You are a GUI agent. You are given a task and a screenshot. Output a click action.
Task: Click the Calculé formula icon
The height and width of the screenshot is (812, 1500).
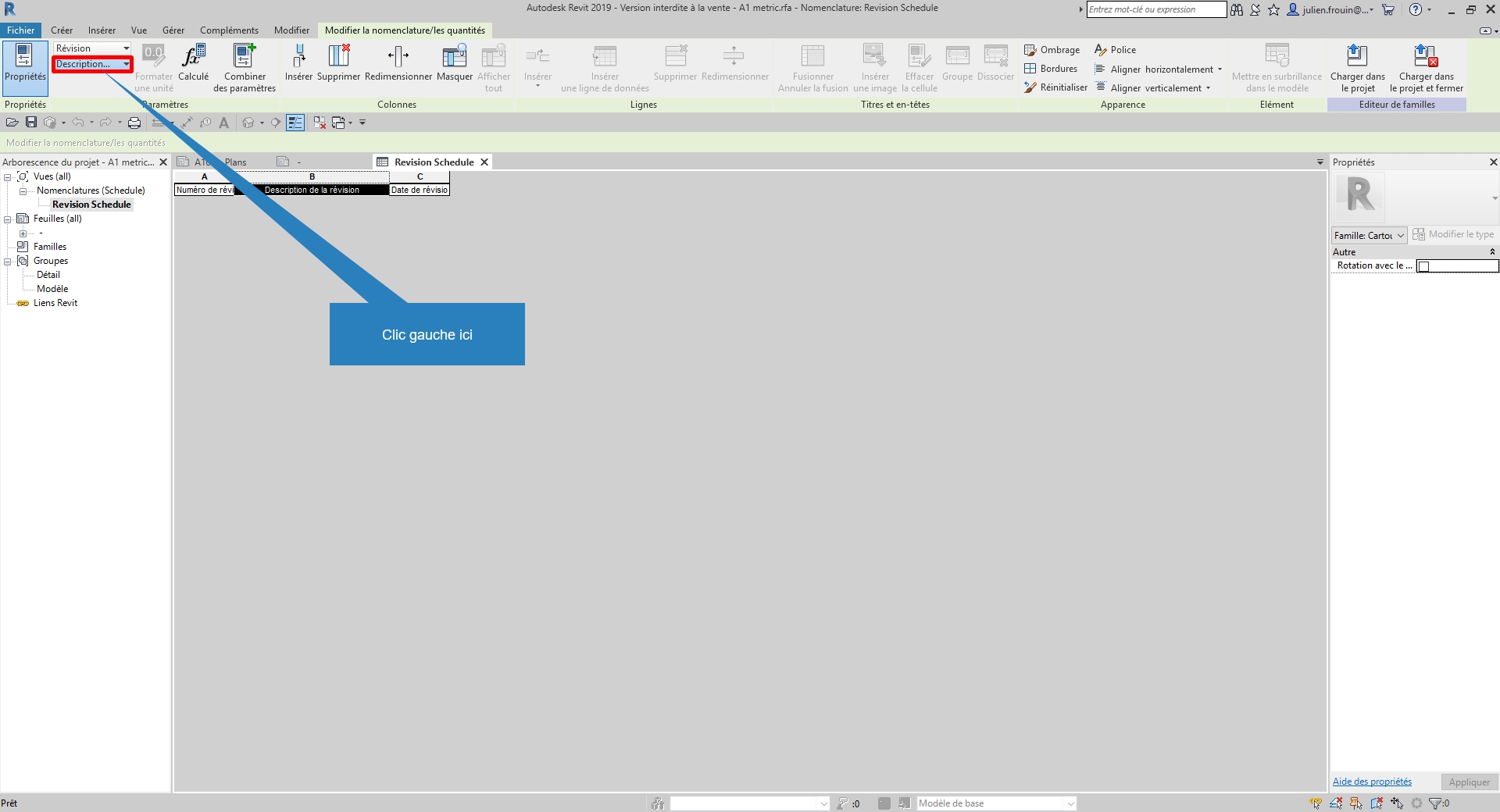coord(193,57)
